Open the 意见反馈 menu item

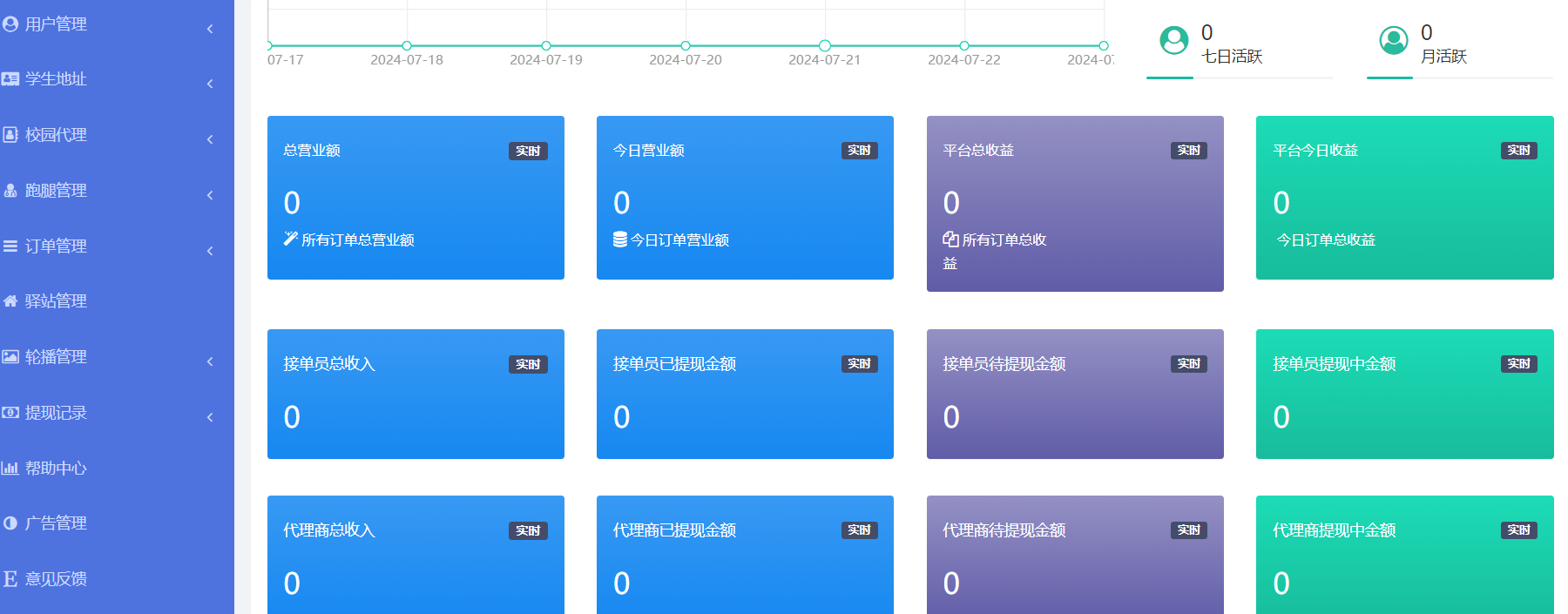(x=56, y=579)
